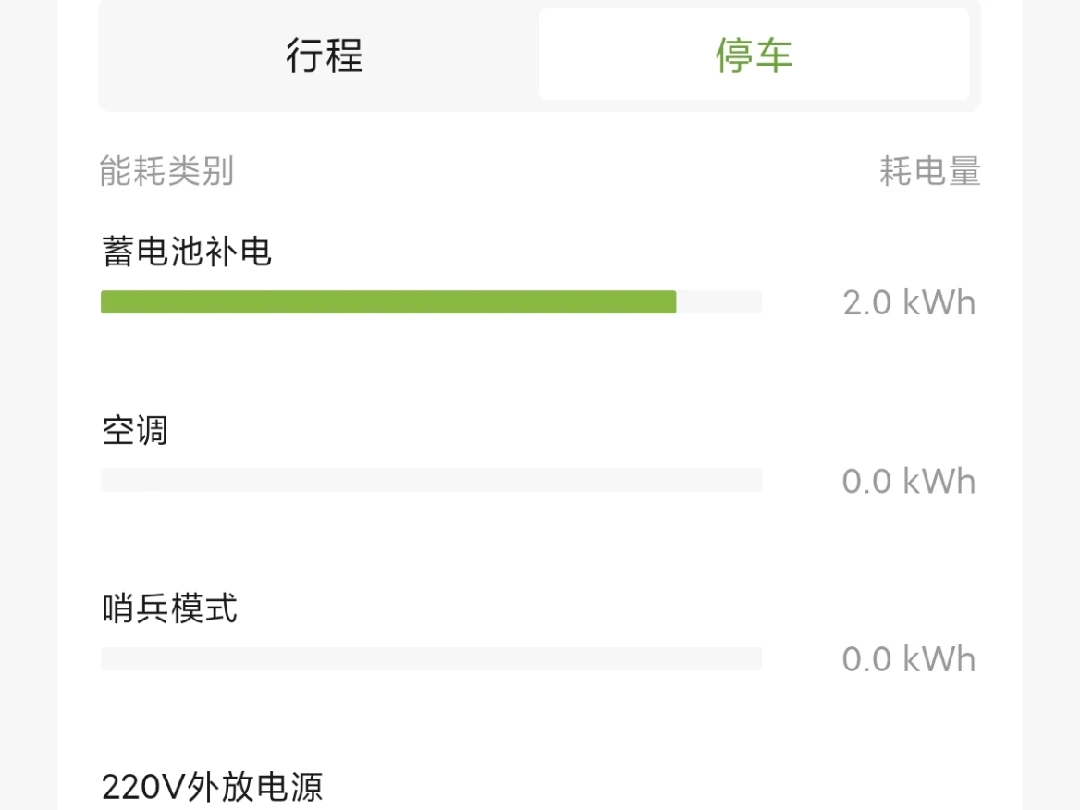This screenshot has height=810, width=1080.
Task: Click the 能耗类别 column header
Action: pyautogui.click(x=167, y=171)
